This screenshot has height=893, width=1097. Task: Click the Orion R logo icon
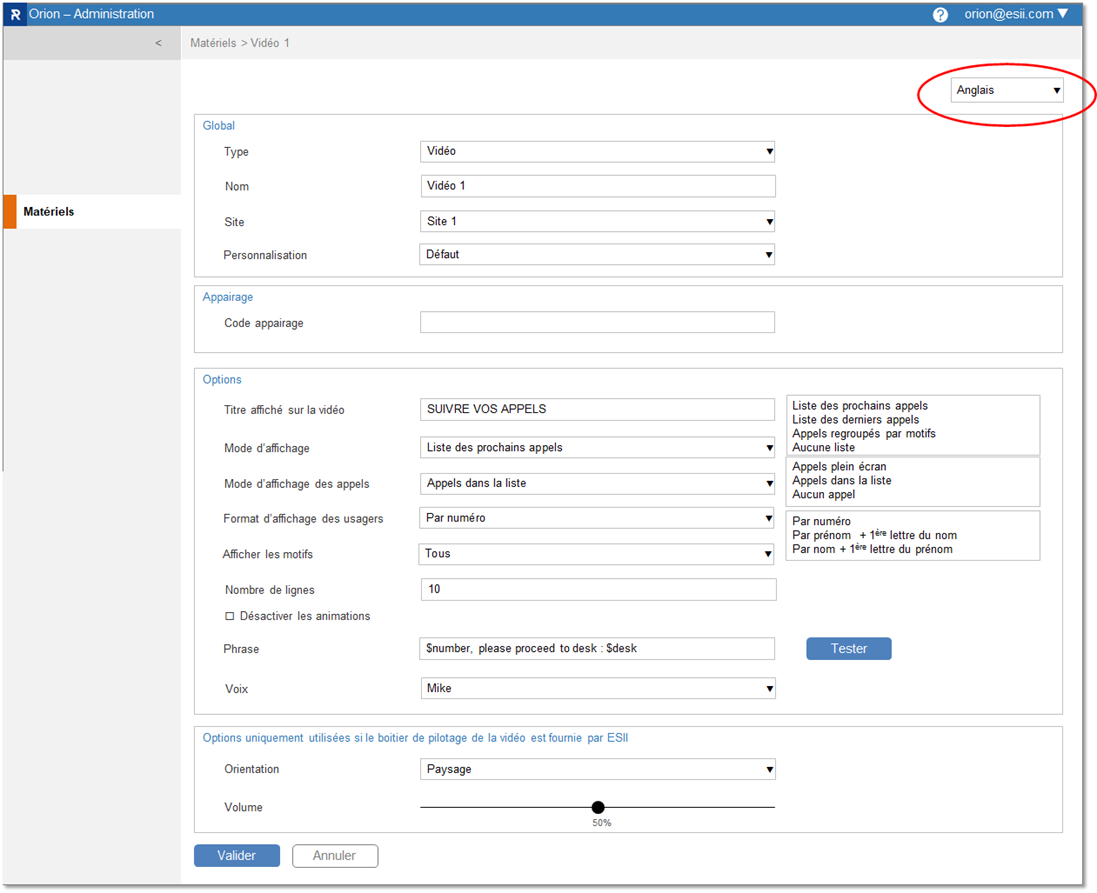(x=15, y=14)
